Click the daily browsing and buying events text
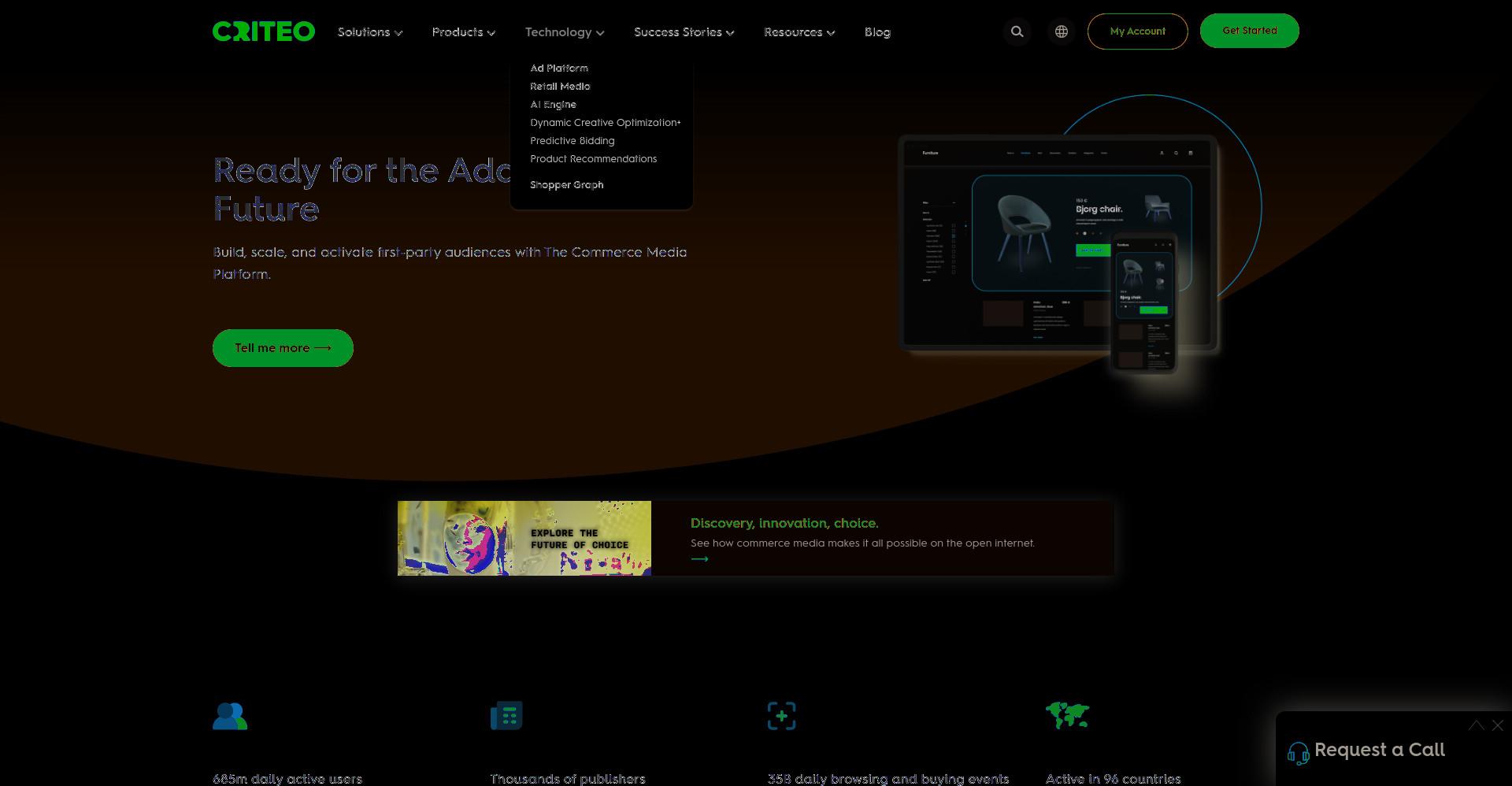 click(888, 778)
